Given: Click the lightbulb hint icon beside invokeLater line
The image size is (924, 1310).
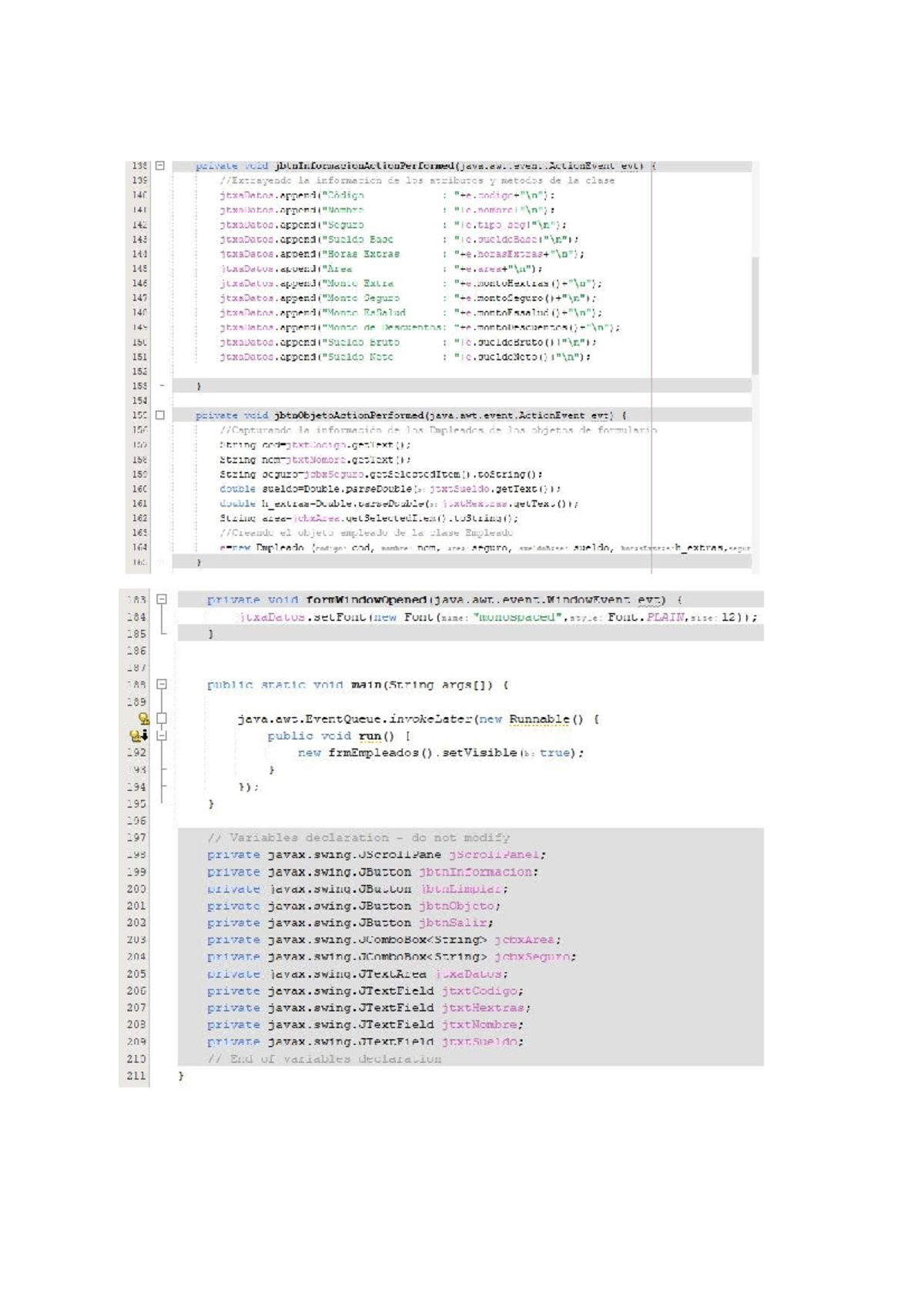Looking at the screenshot, I should pyautogui.click(x=143, y=719).
